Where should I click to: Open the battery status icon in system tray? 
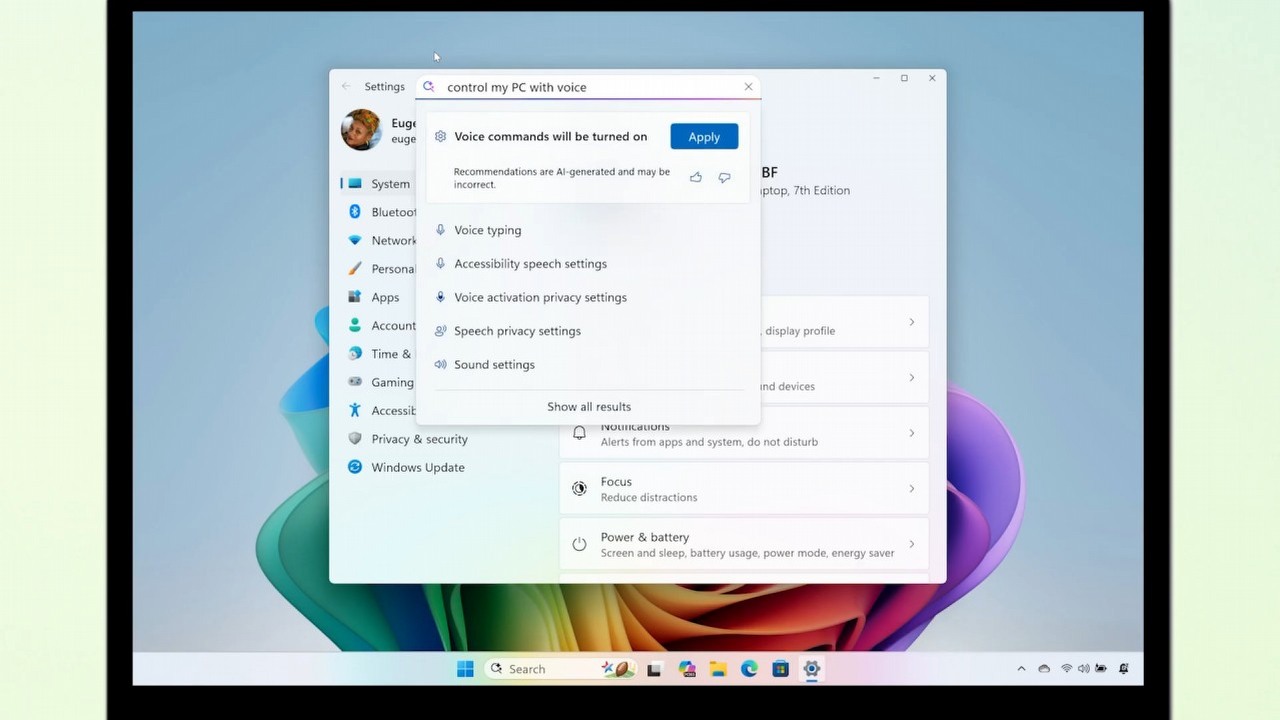1100,669
